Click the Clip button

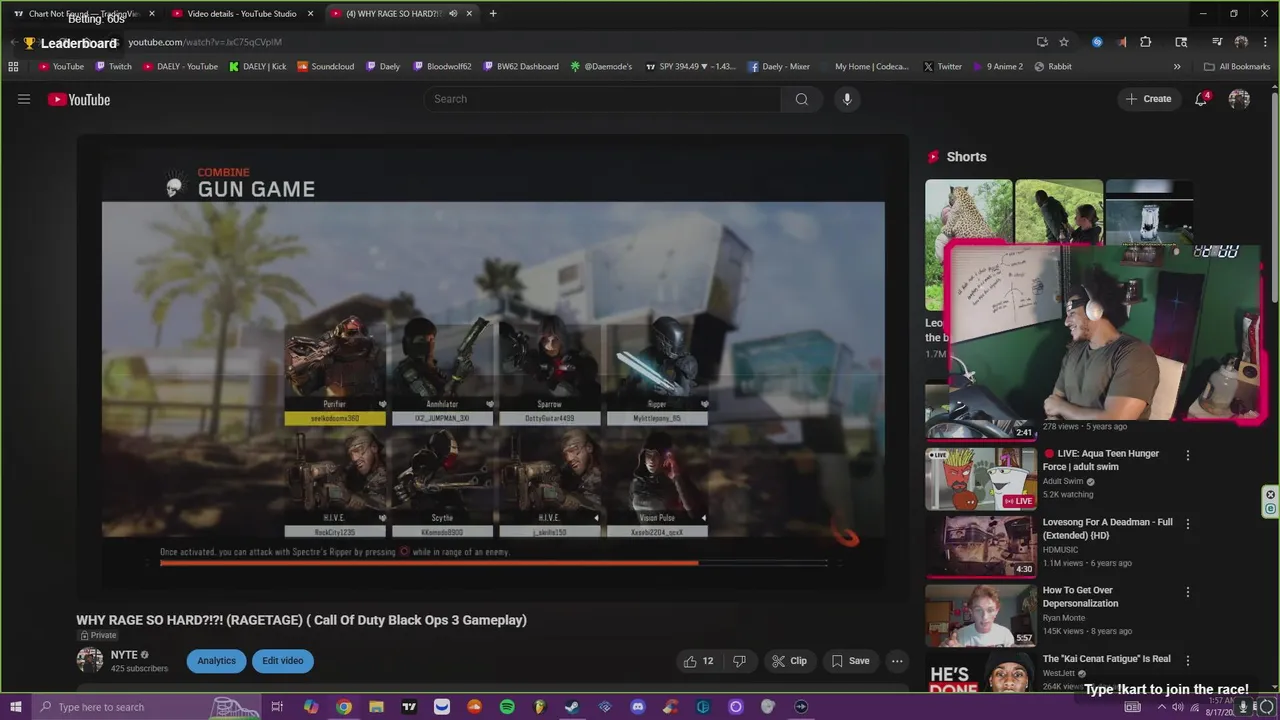[789, 661]
